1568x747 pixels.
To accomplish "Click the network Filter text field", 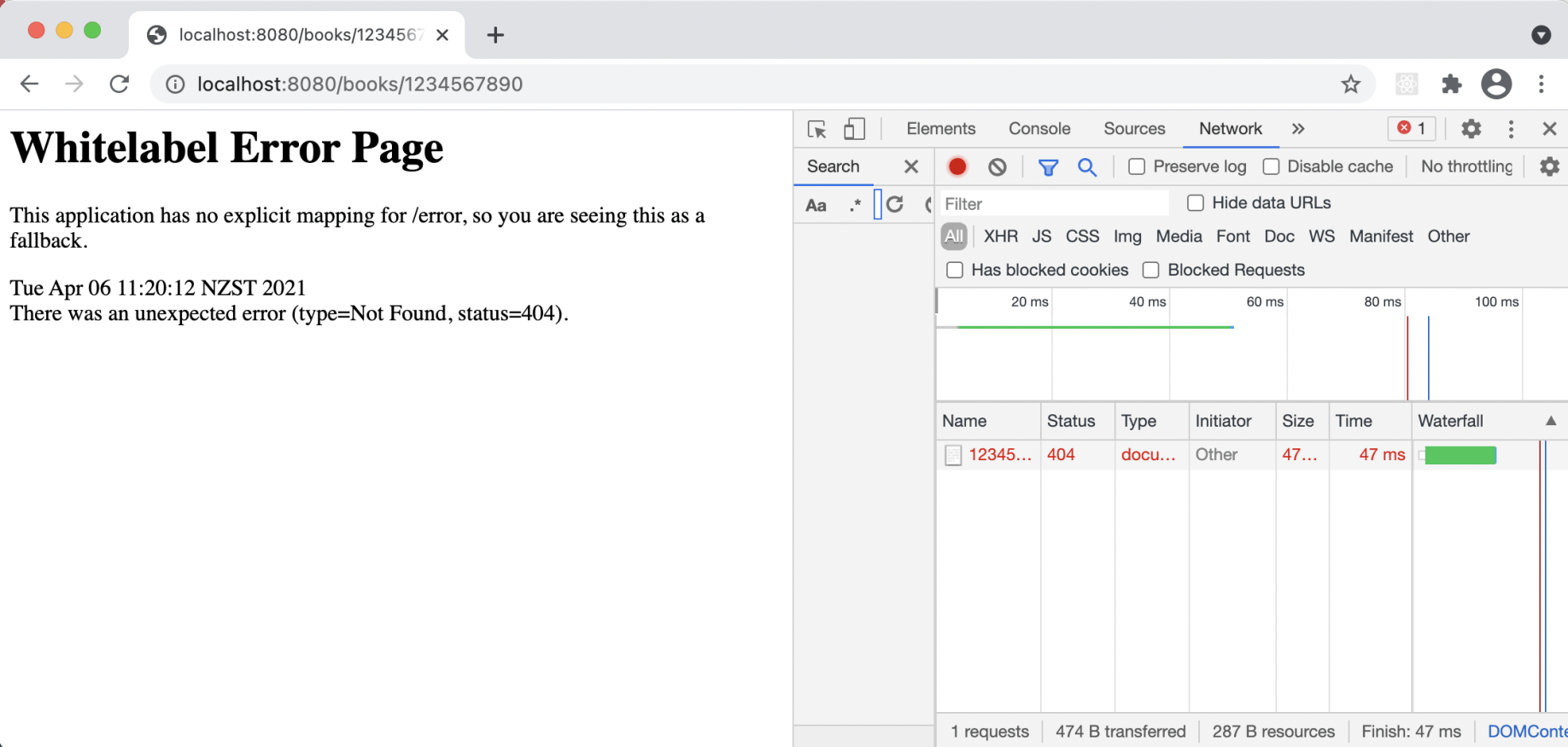I will (1054, 204).
